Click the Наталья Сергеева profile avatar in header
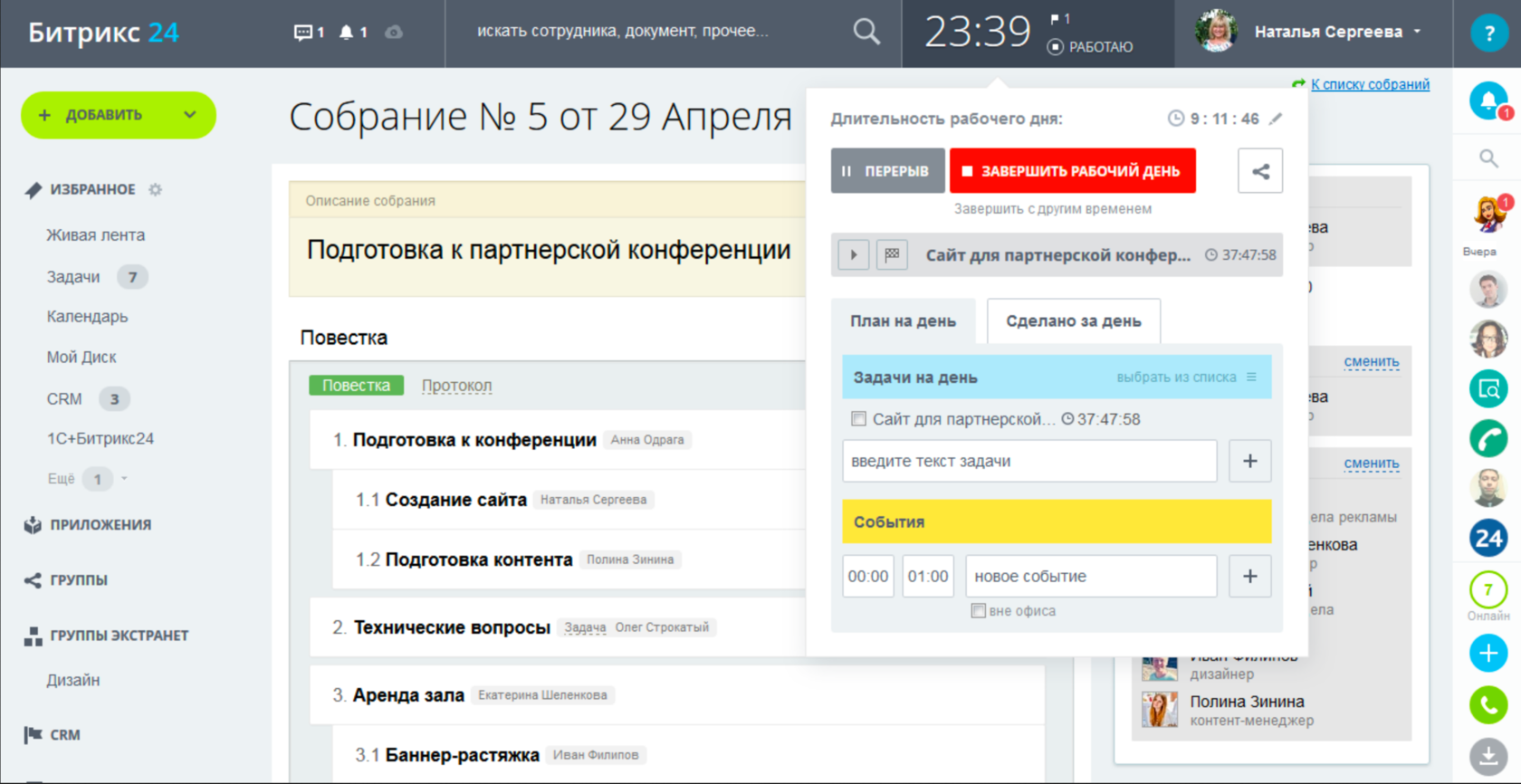Image resolution: width=1521 pixels, height=784 pixels. pos(1216,32)
